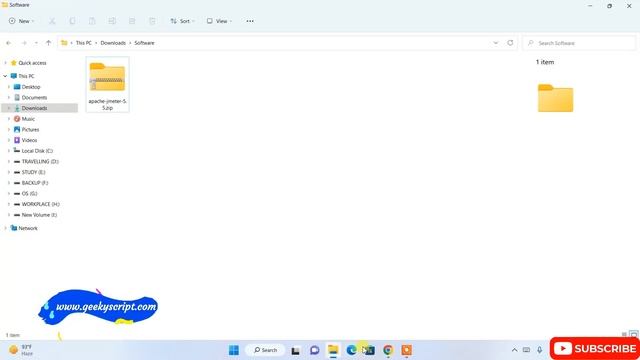Screen dimensions: 640x360
Task: Open Music folder in sidebar
Action: [x=28, y=119]
